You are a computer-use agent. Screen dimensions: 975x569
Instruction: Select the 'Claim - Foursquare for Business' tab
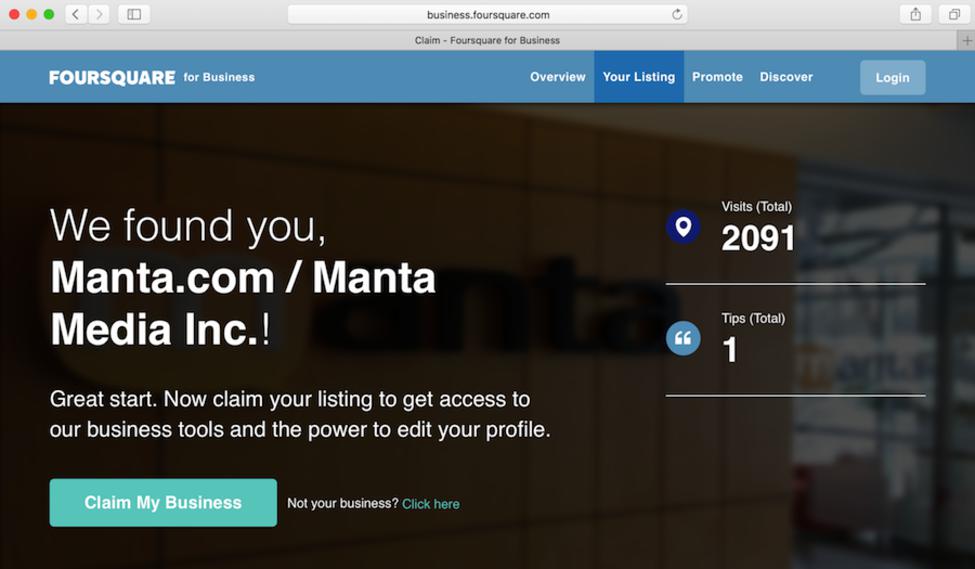tap(488, 40)
